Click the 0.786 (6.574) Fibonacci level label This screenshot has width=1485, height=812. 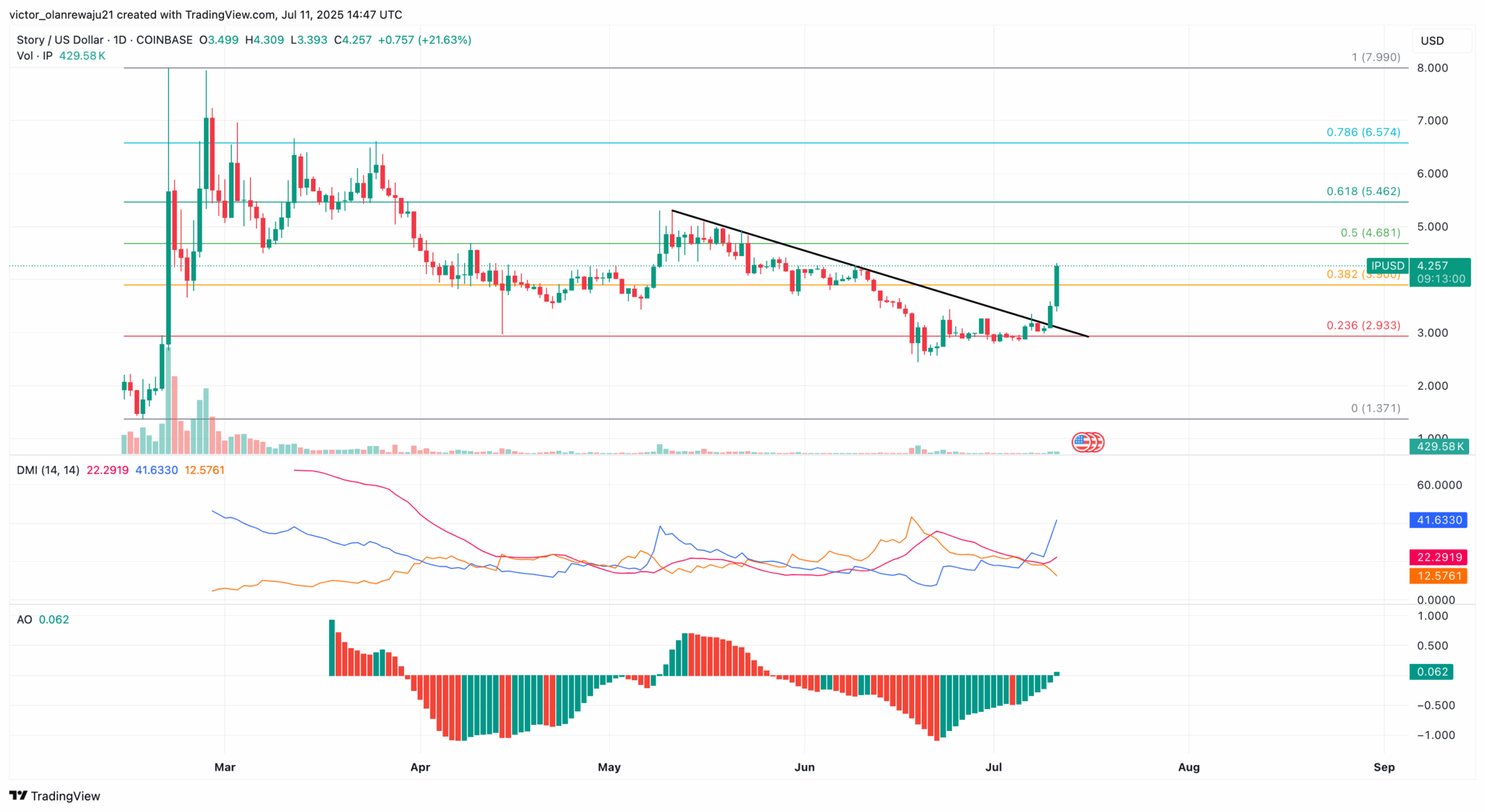tap(1363, 132)
